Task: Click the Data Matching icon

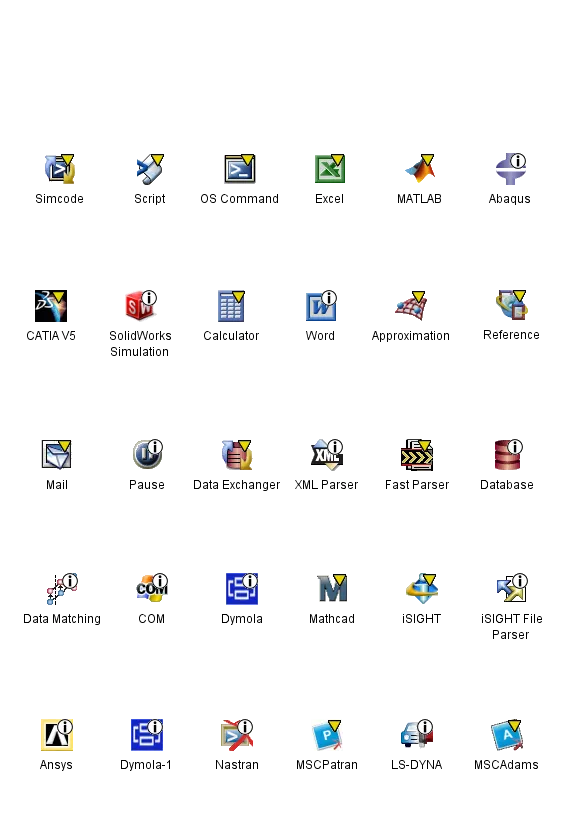Action: click(62, 589)
